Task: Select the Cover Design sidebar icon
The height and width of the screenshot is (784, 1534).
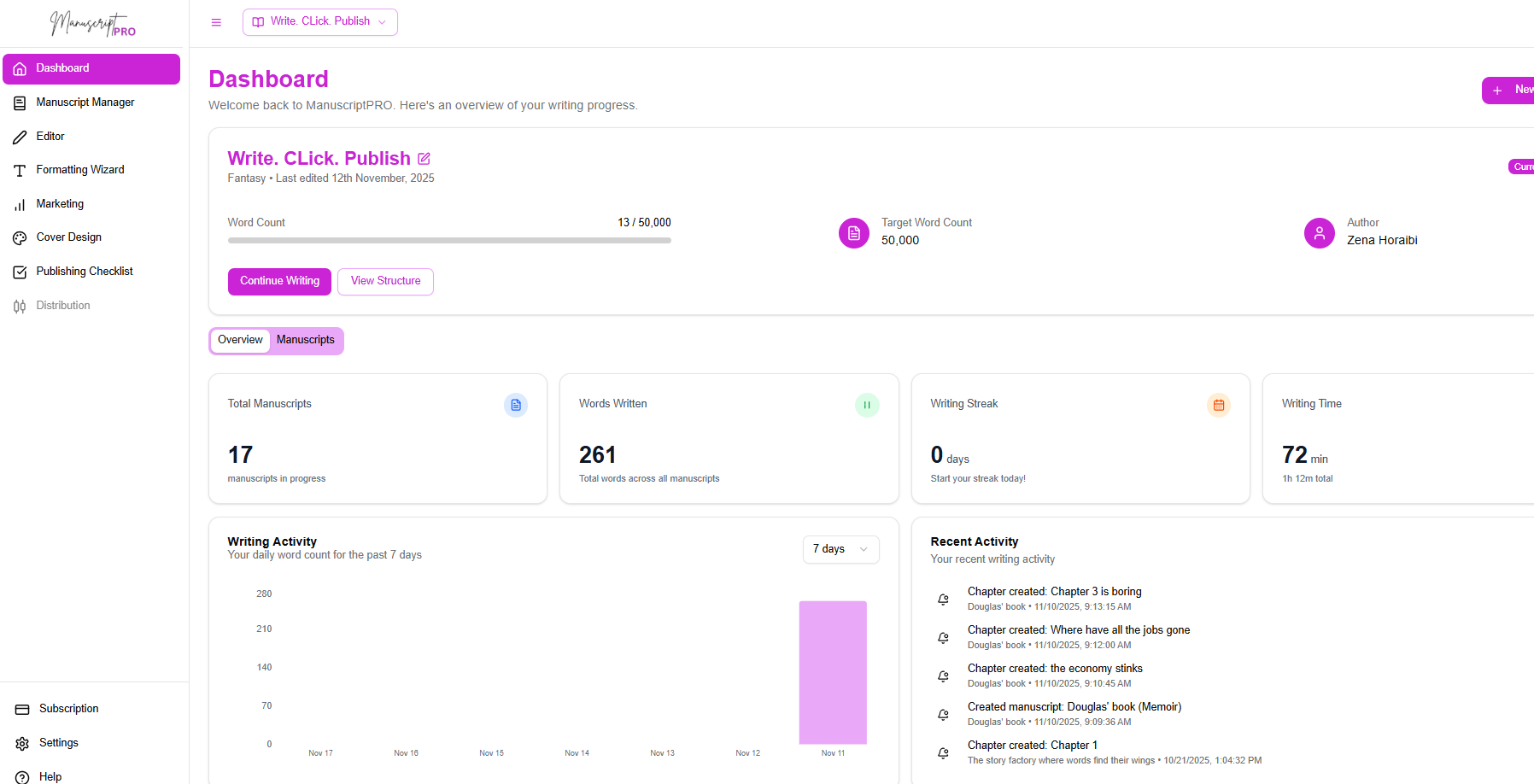Action: 20,237
